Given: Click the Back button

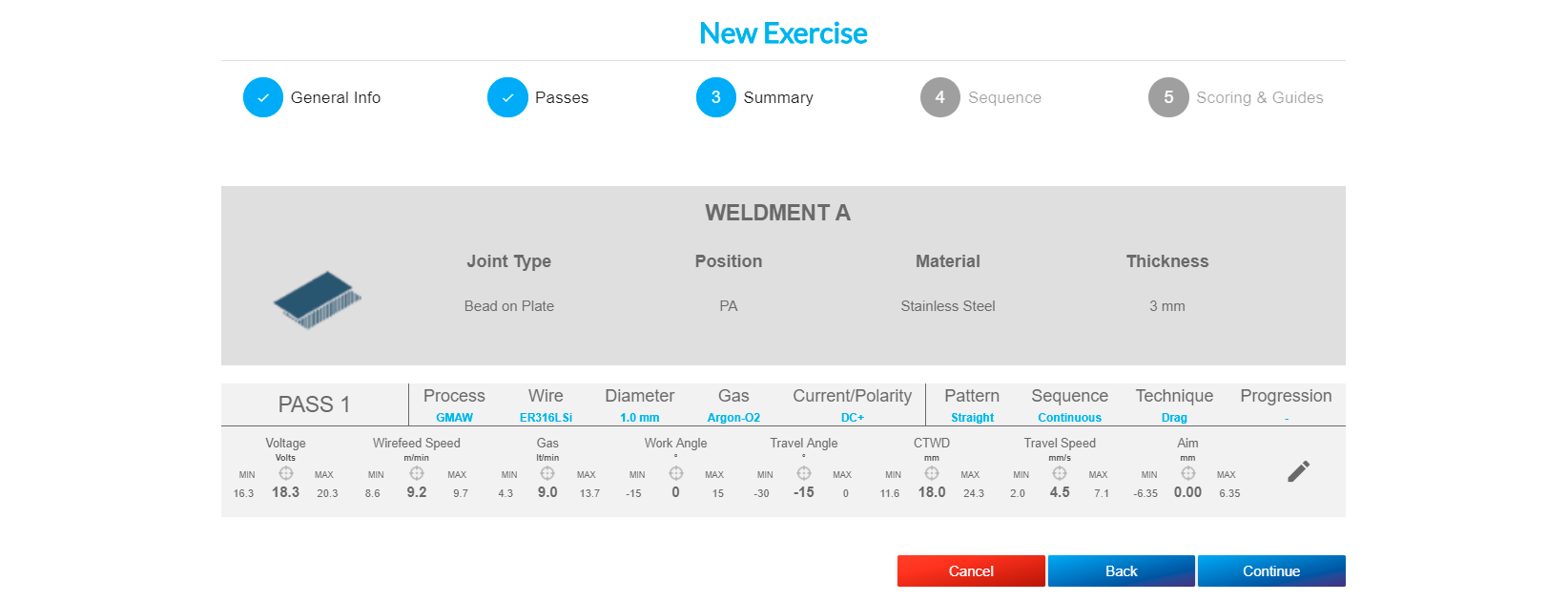Looking at the screenshot, I should [1121, 570].
